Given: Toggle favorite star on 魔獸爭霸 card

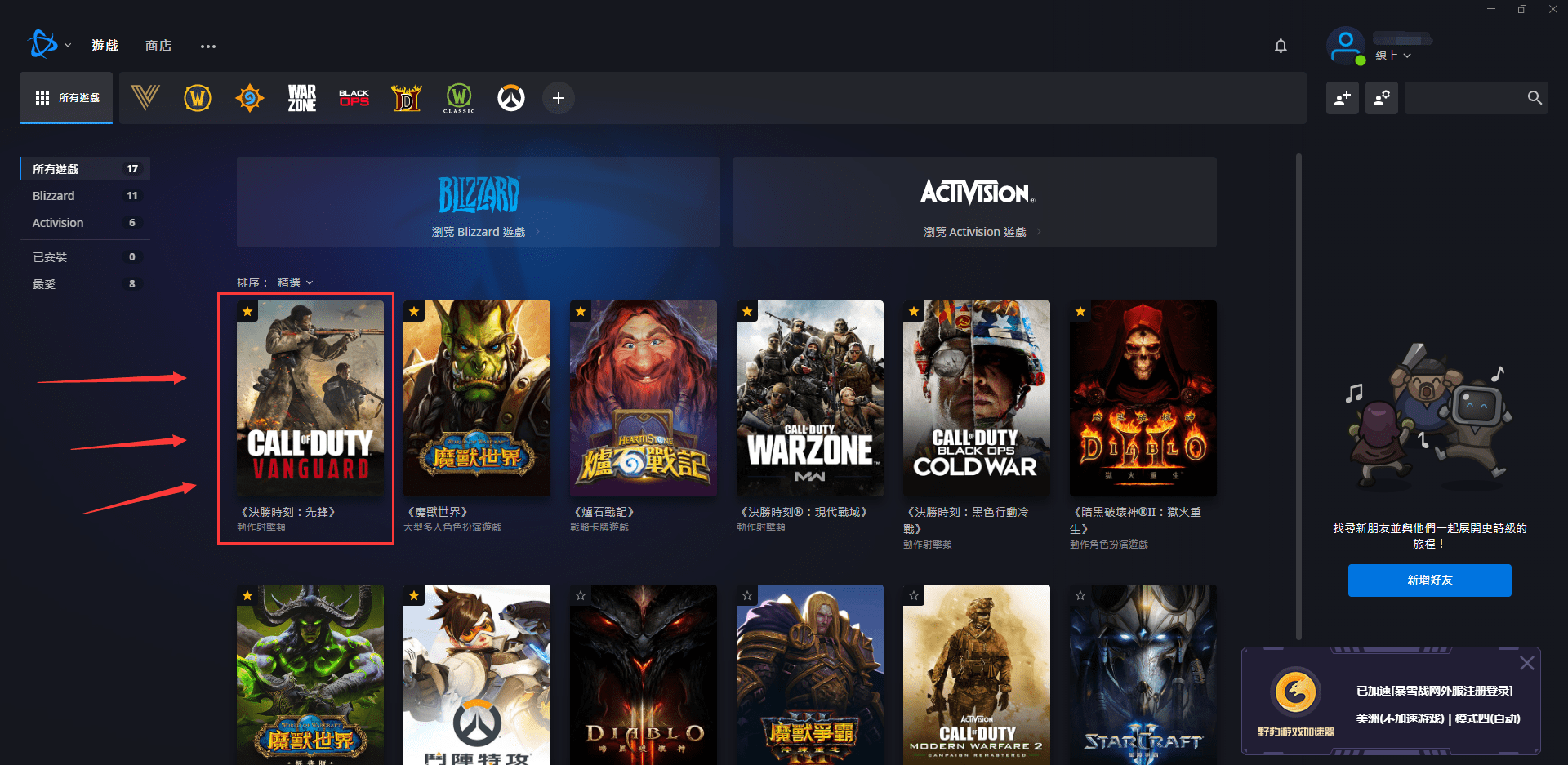Looking at the screenshot, I should pyautogui.click(x=747, y=595).
